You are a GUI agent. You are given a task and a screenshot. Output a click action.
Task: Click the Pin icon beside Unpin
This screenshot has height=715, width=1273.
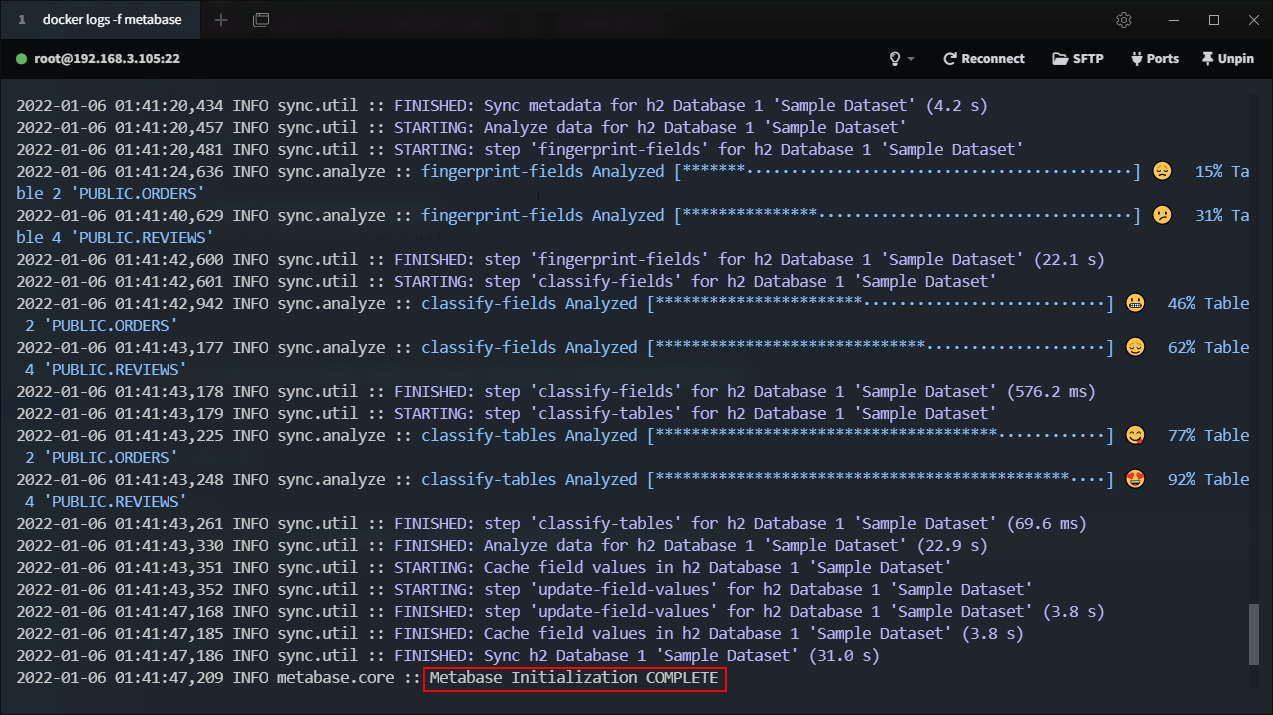coord(1207,59)
